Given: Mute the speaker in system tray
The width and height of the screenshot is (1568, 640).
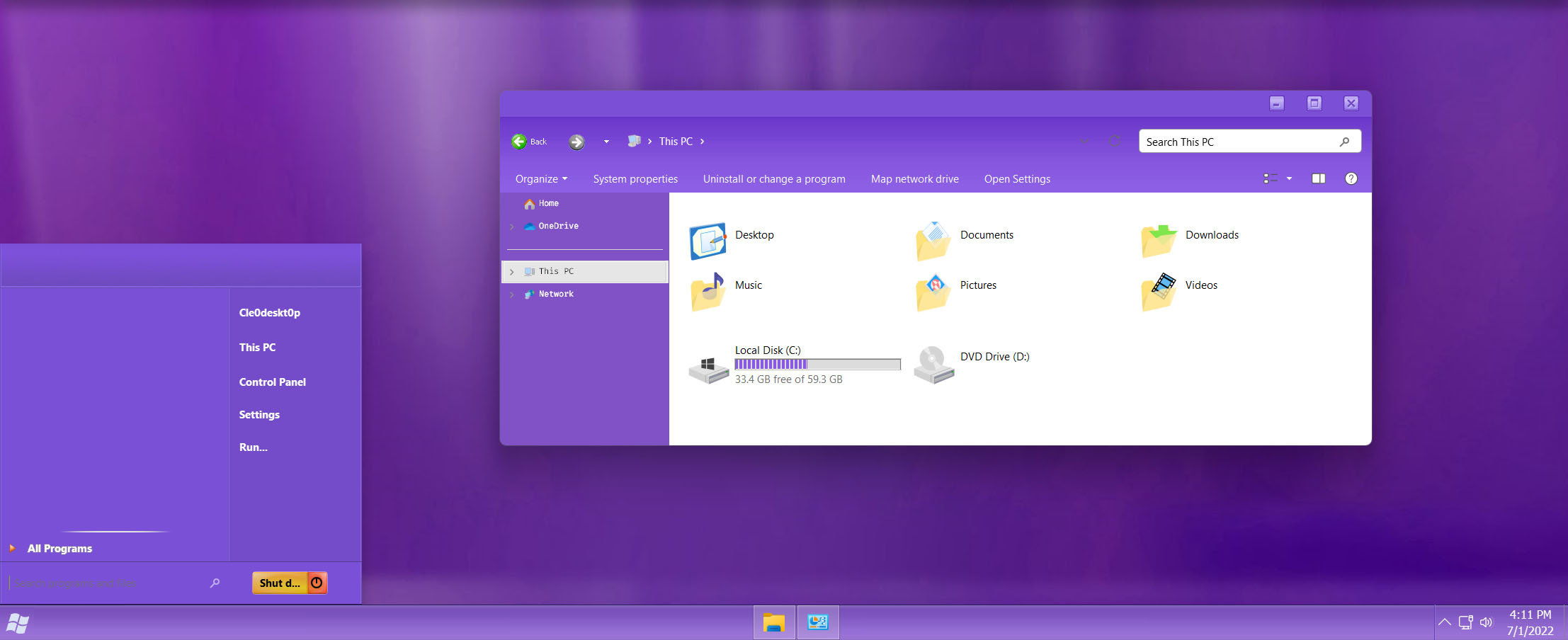Looking at the screenshot, I should click(x=1486, y=622).
